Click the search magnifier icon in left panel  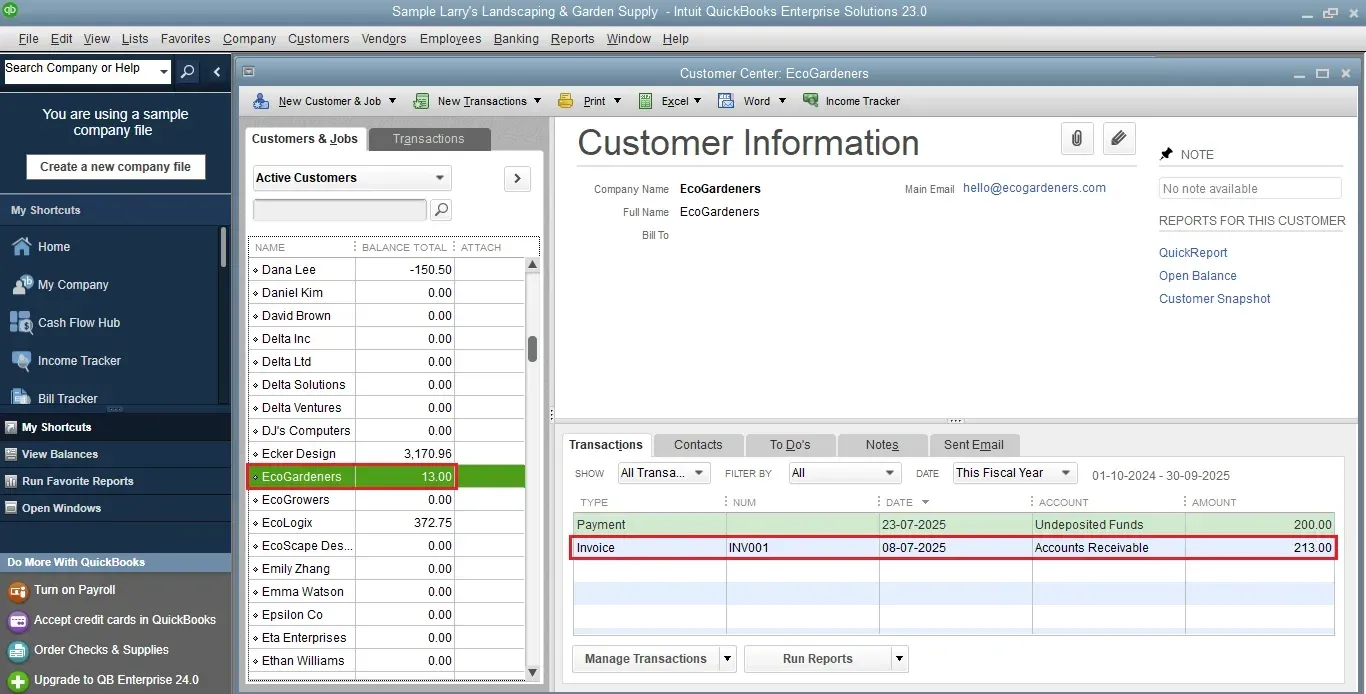pyautogui.click(x=188, y=72)
